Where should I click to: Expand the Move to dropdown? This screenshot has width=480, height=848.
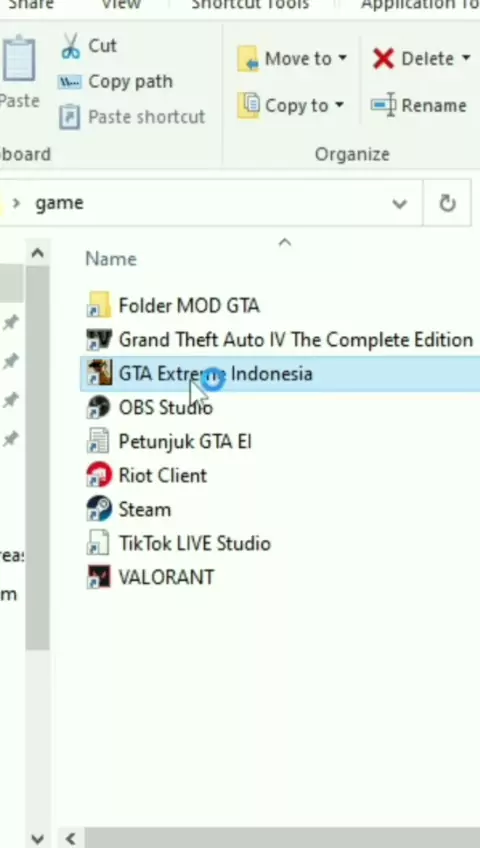point(342,58)
